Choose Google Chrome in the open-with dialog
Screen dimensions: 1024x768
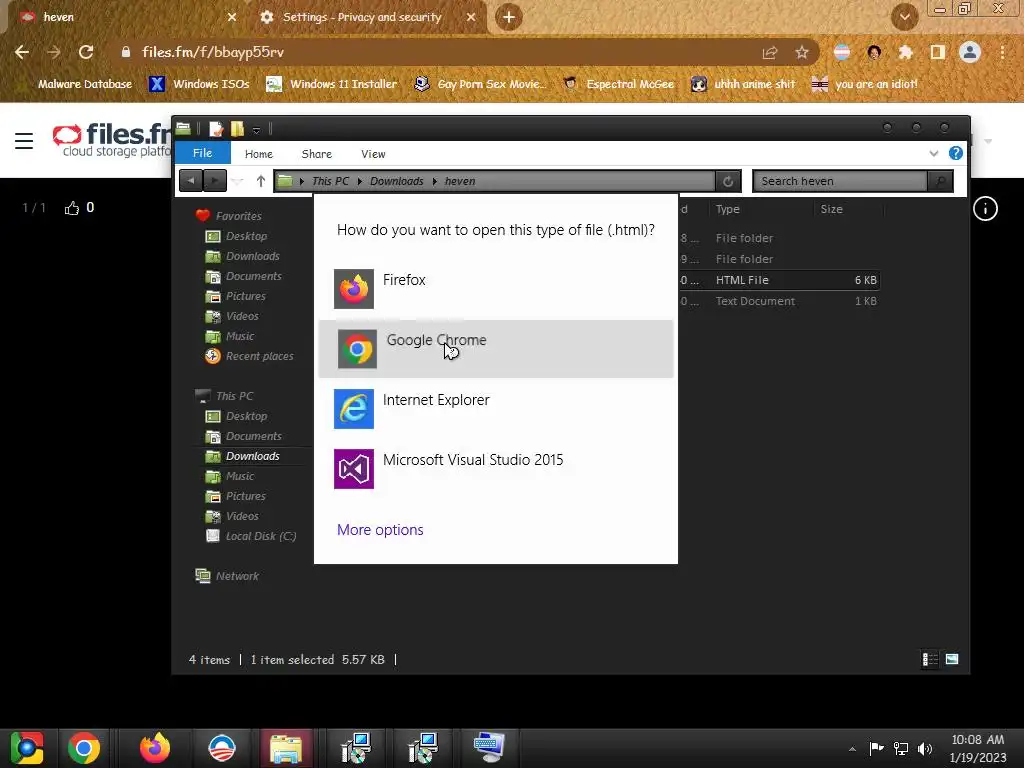click(x=496, y=348)
